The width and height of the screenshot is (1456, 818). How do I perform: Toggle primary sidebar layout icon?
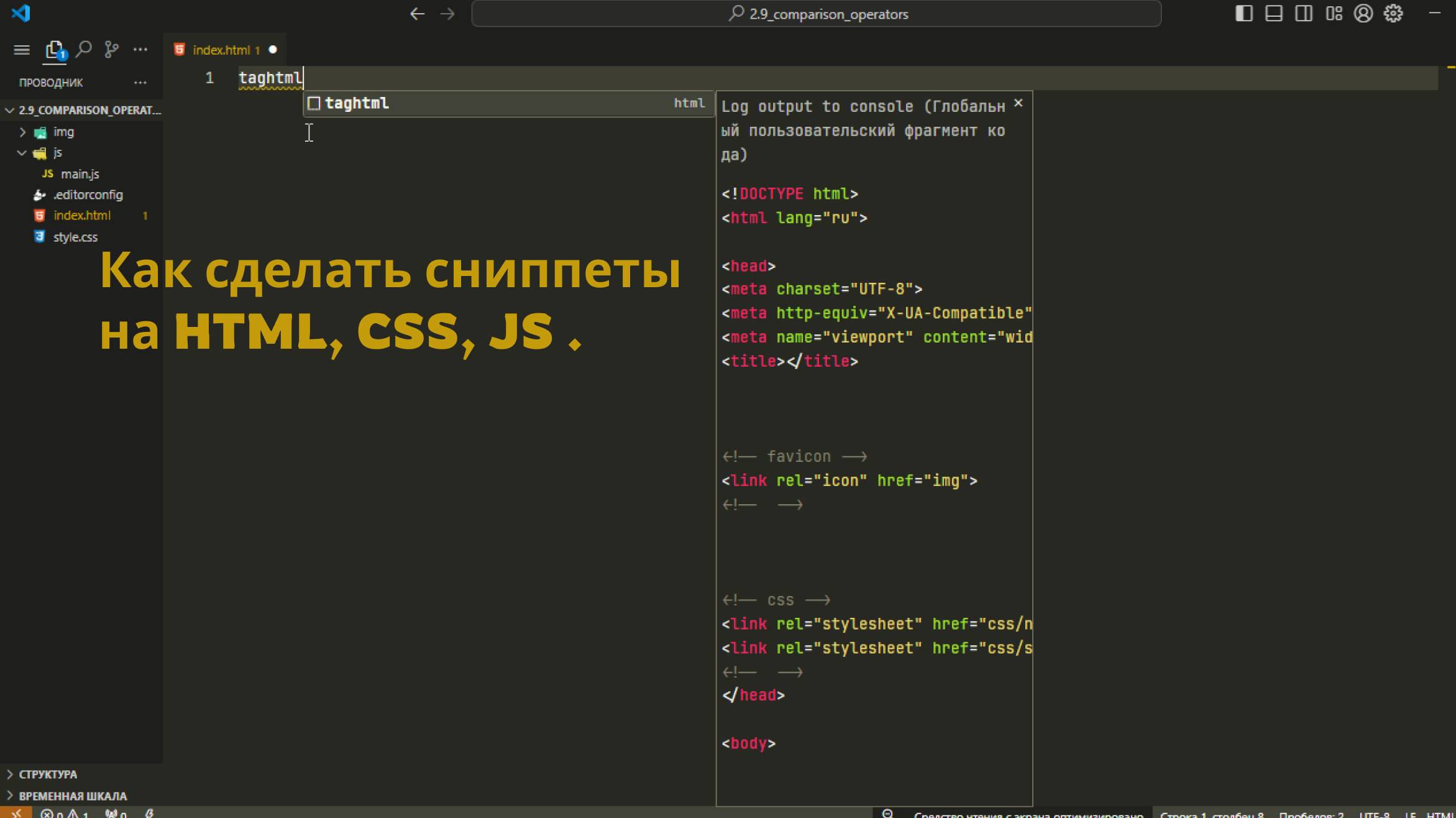(1243, 14)
